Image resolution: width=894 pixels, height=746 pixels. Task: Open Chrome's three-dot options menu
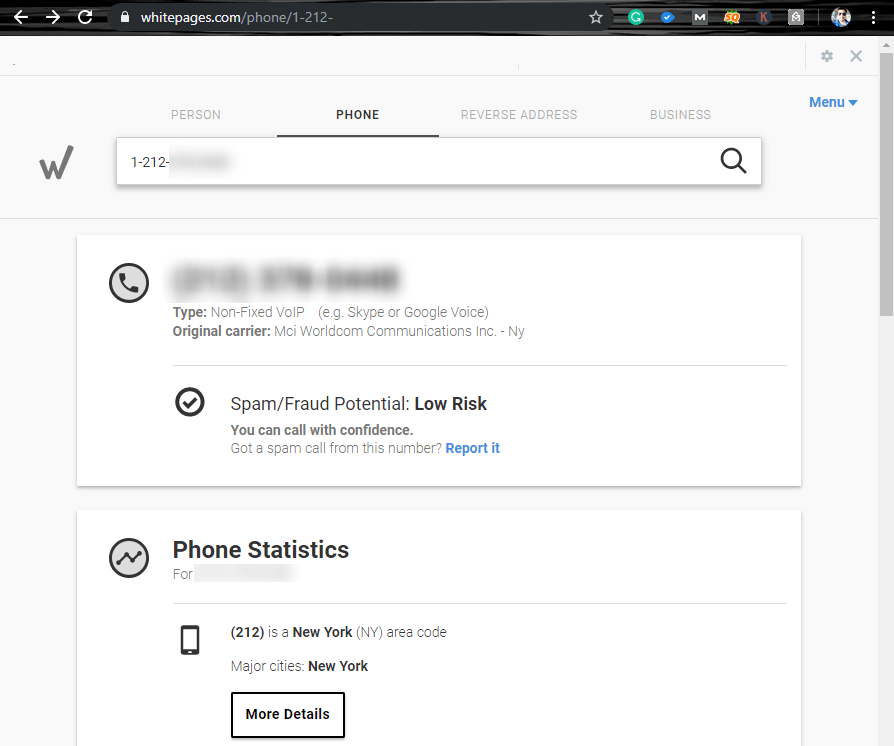[875, 17]
